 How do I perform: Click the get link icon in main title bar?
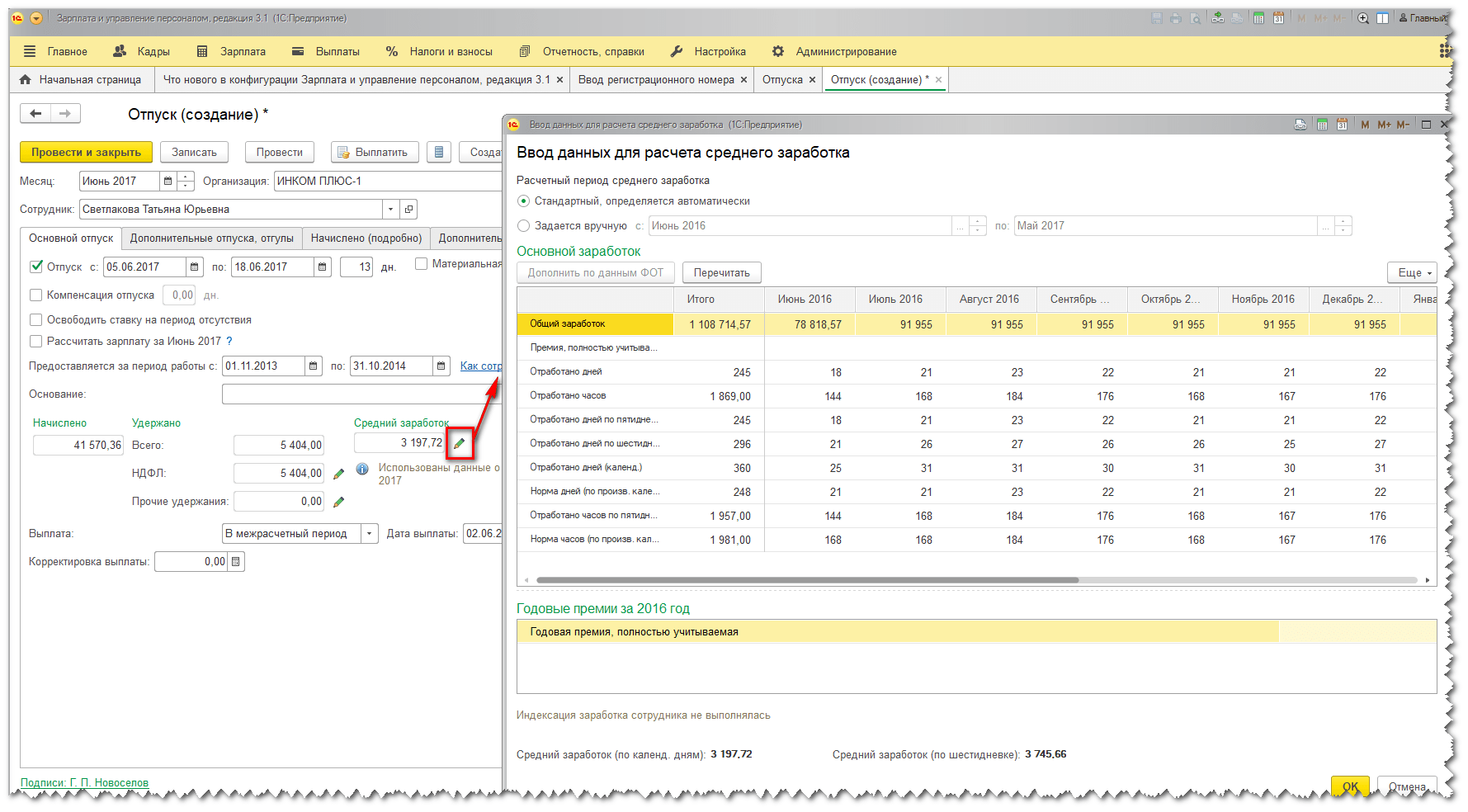tap(1217, 18)
